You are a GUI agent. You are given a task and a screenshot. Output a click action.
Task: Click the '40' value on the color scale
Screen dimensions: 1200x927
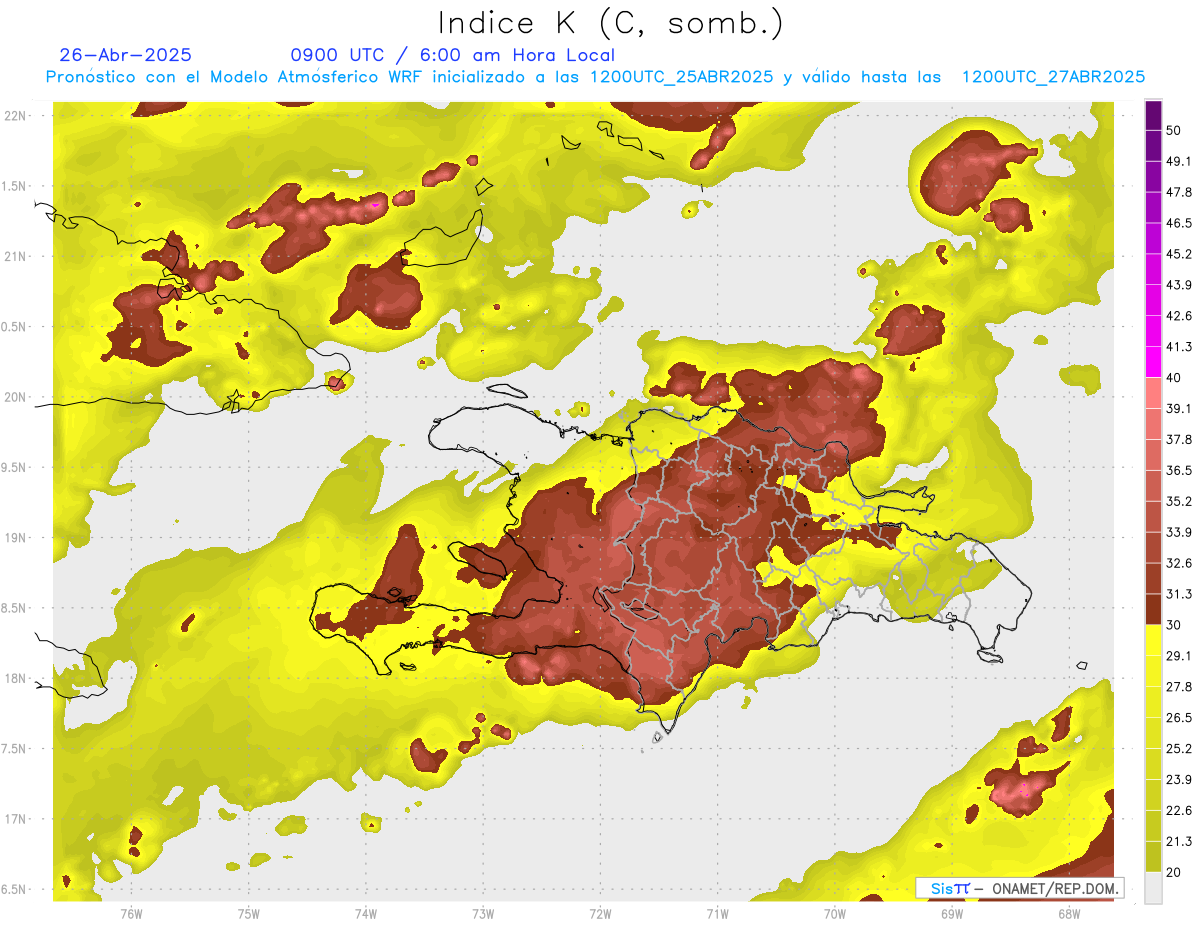point(1175,377)
